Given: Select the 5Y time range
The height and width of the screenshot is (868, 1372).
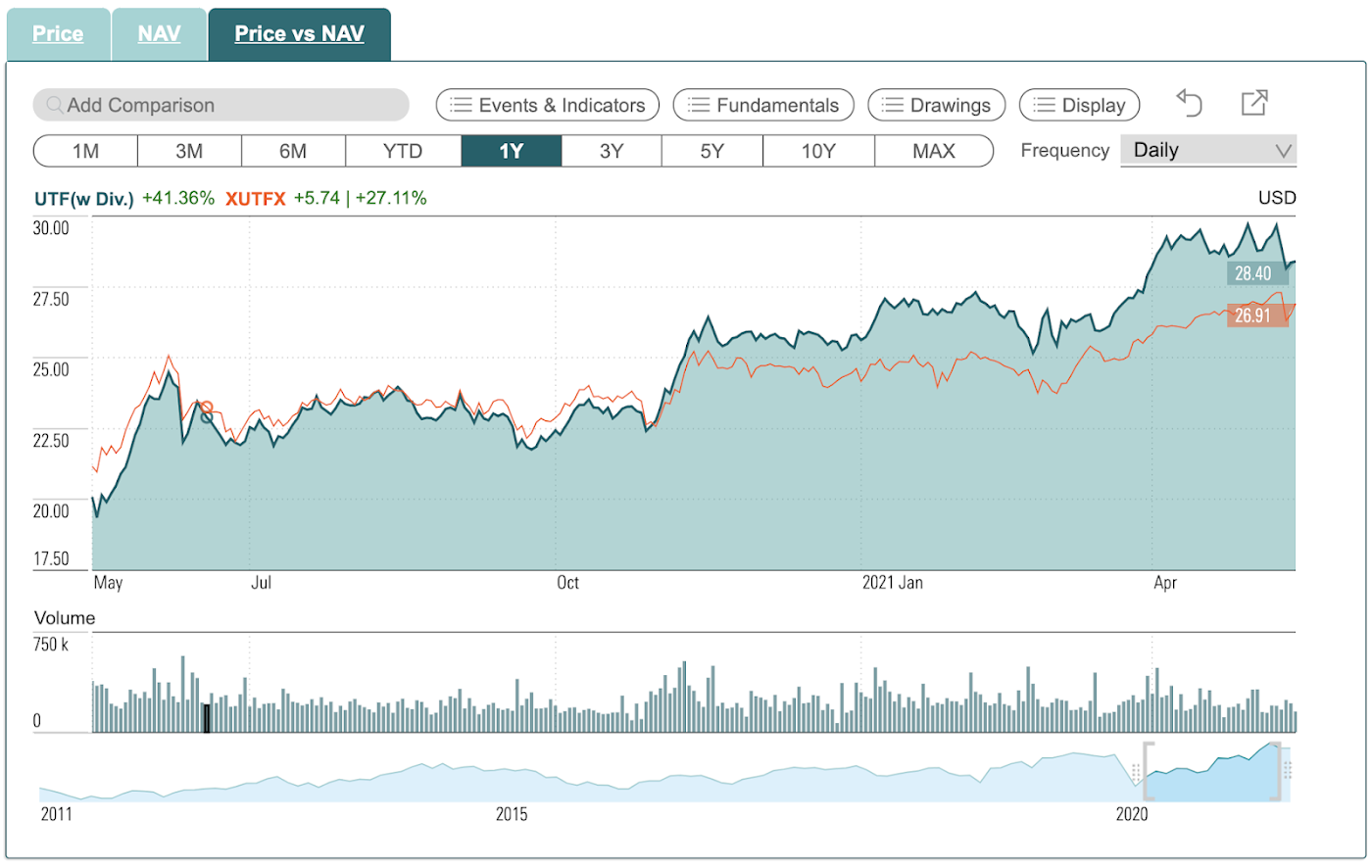Looking at the screenshot, I should 712,151.
